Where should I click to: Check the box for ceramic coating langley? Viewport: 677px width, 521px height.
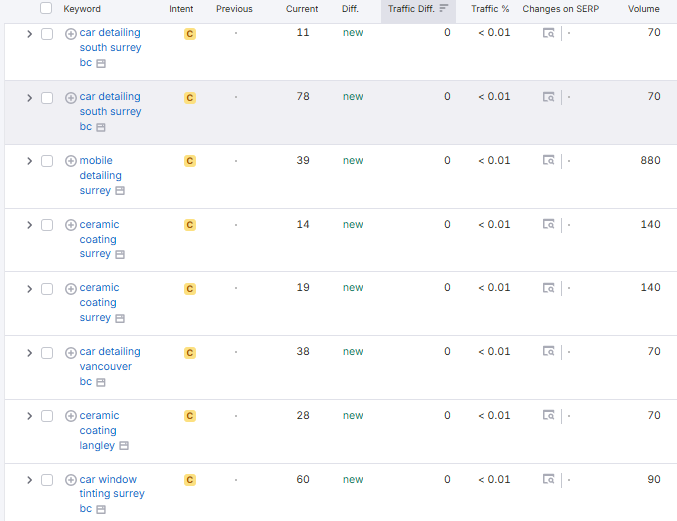[47, 416]
